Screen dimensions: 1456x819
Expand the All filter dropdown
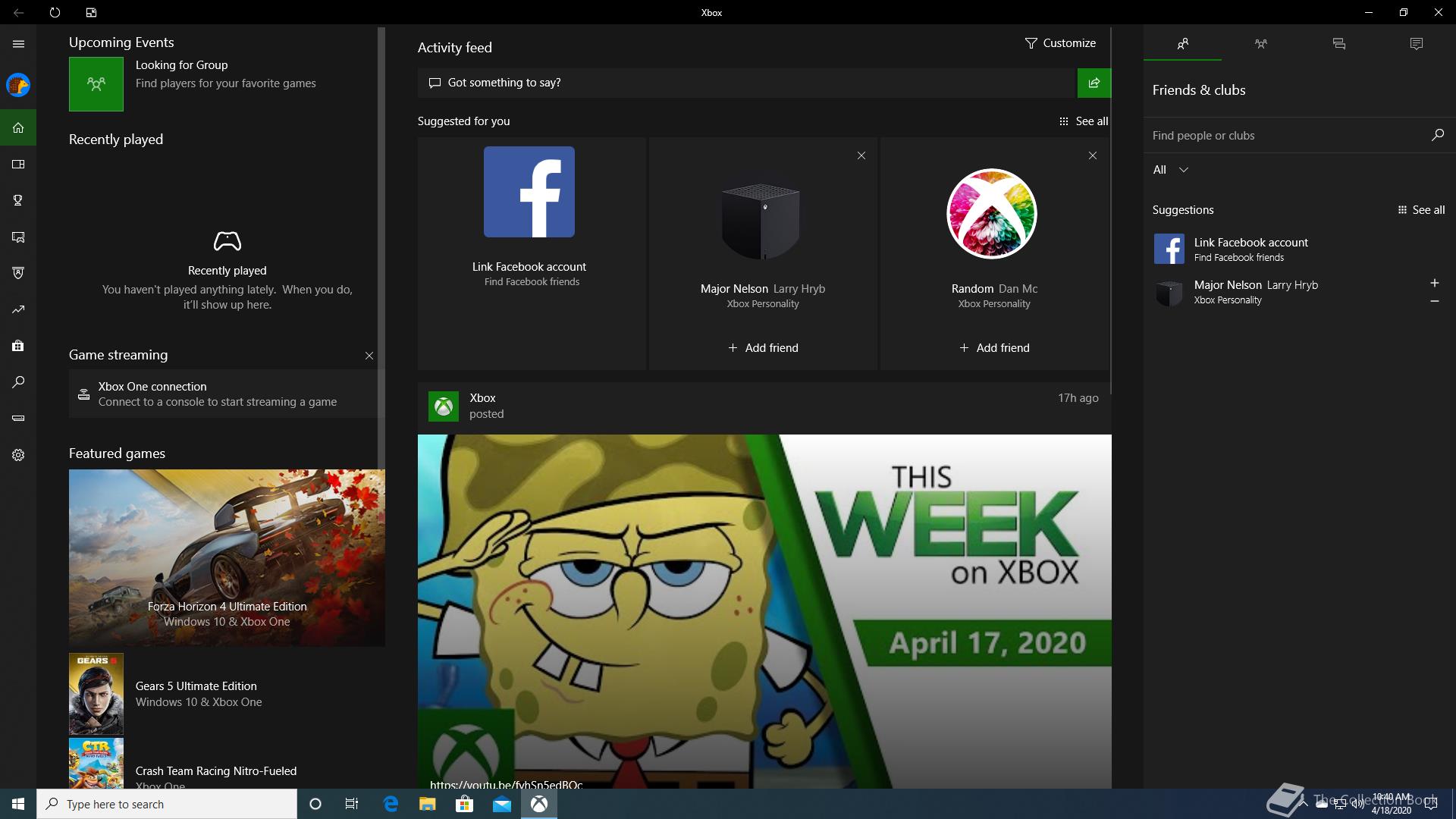tap(1170, 170)
